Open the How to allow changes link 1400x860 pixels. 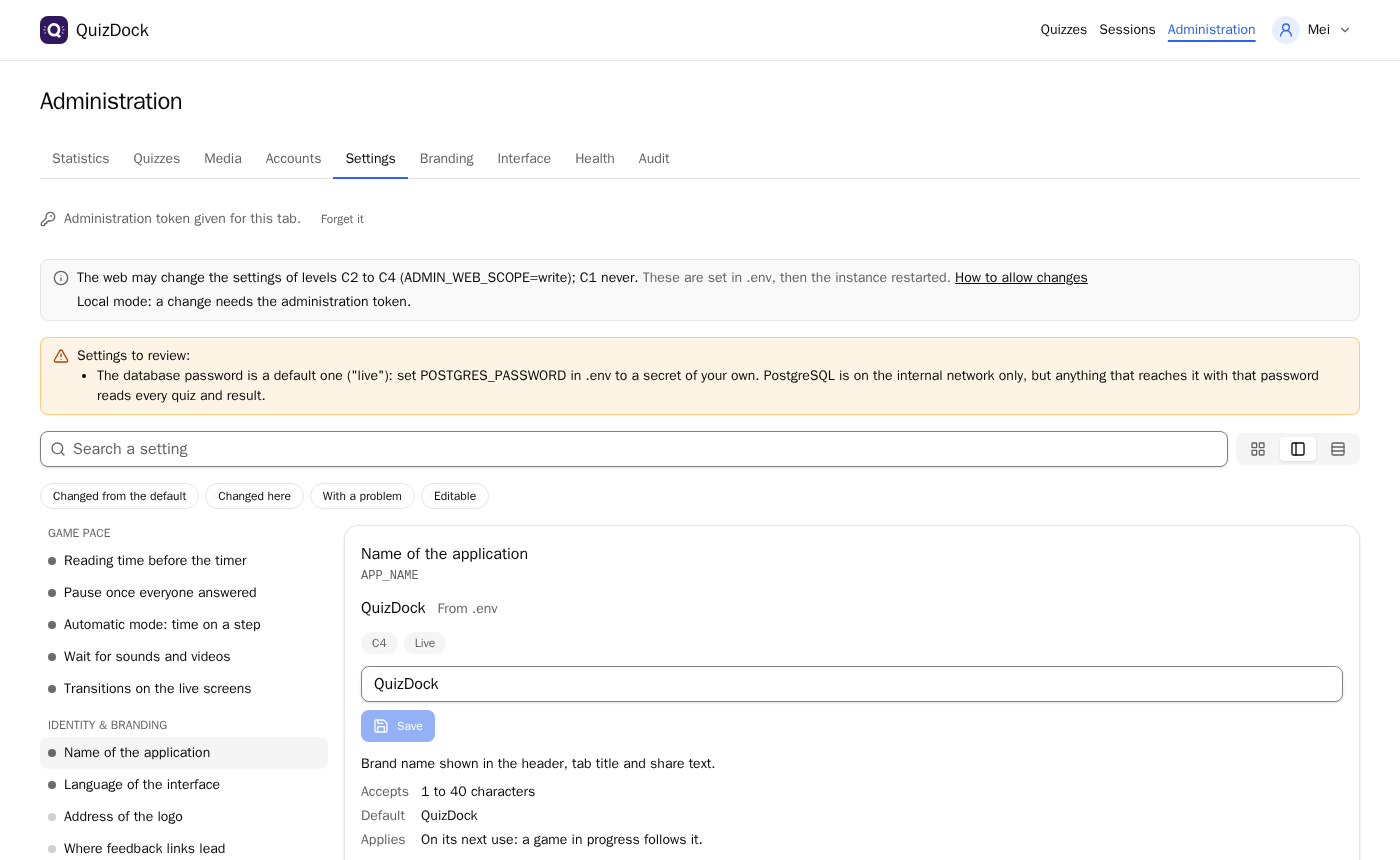pyautogui.click(x=1021, y=278)
